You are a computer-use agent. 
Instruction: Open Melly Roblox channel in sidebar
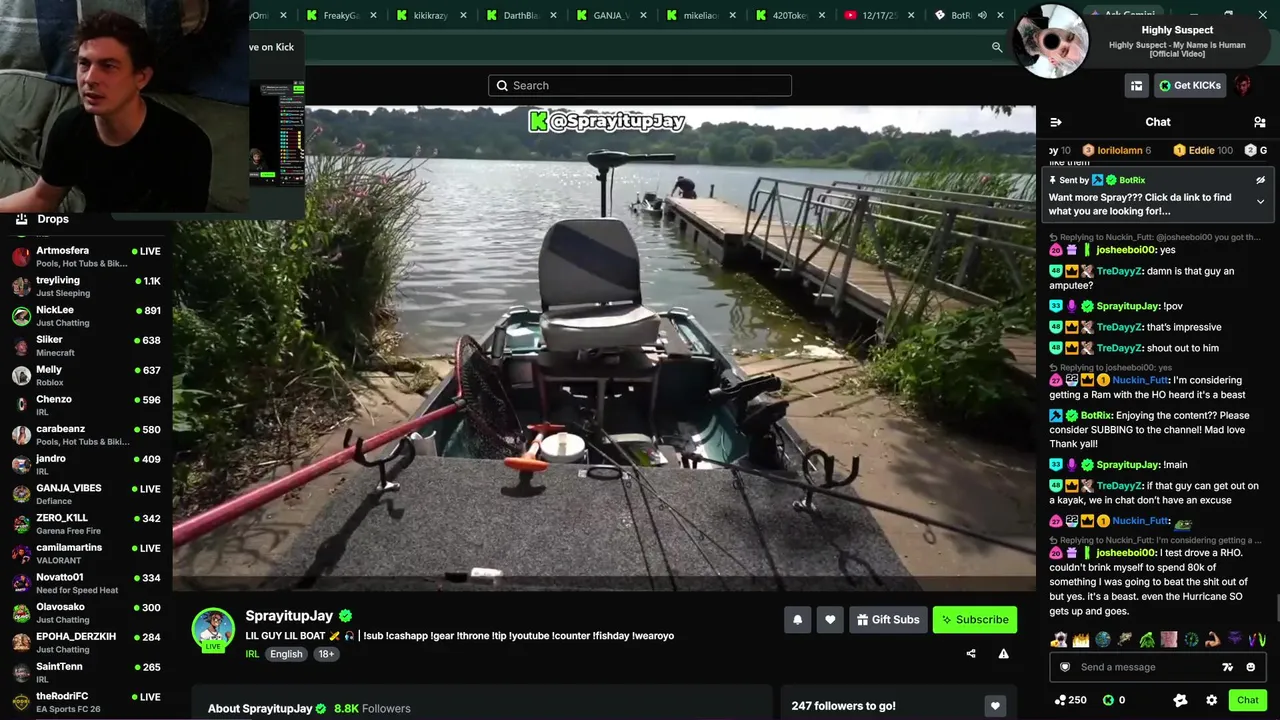tap(86, 375)
